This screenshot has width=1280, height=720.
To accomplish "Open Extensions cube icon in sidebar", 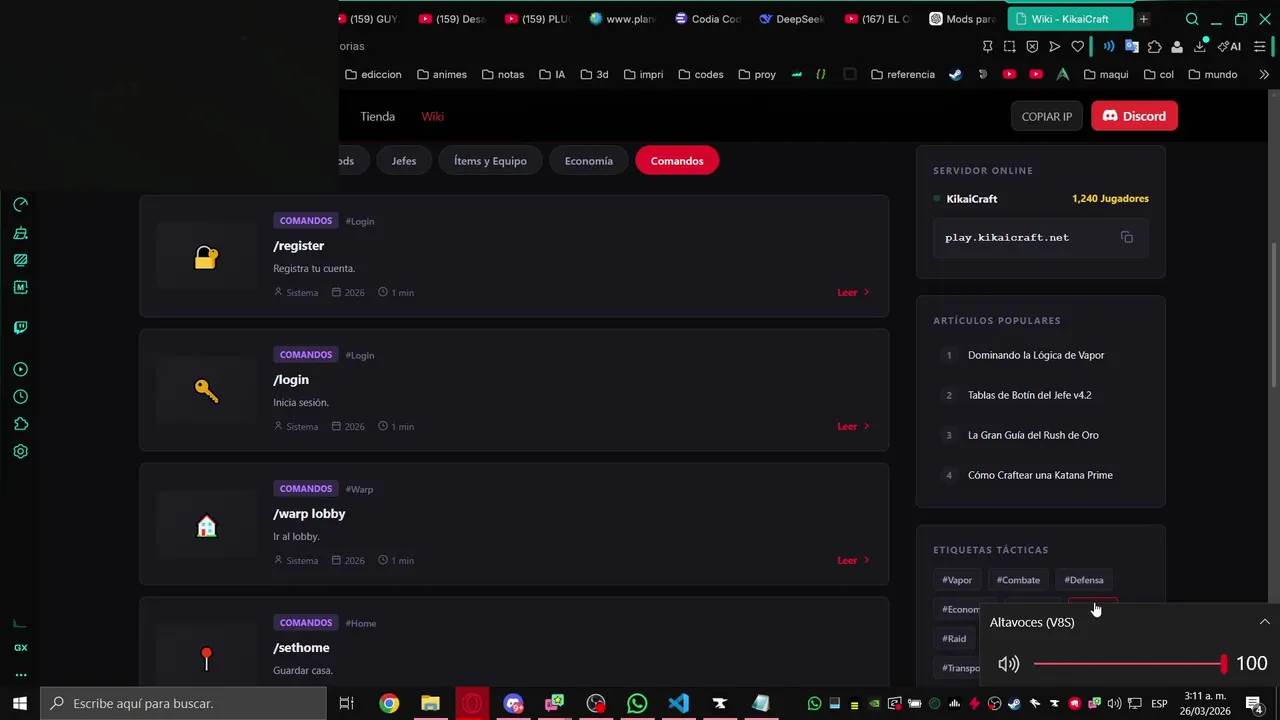I will [20, 424].
